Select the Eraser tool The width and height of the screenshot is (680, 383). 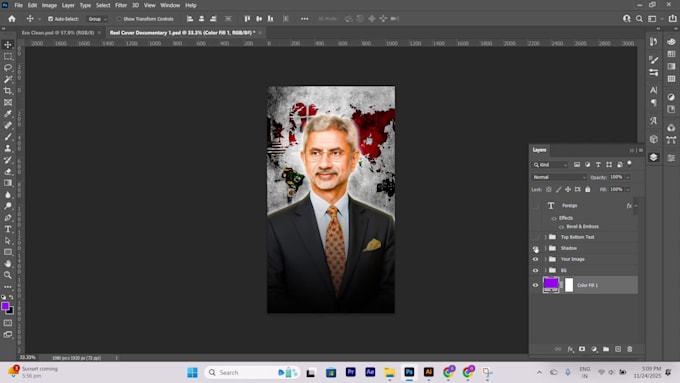8,171
